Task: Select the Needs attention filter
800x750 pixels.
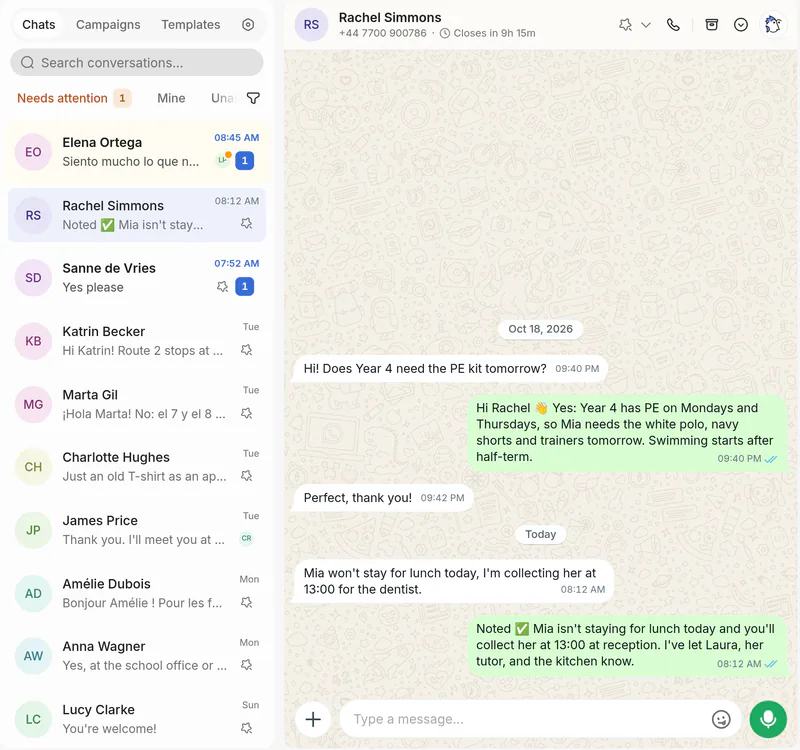Action: 74,98
